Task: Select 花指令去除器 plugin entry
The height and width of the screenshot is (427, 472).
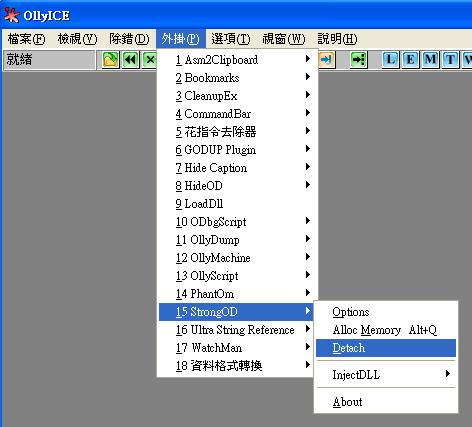Action: tap(236, 132)
